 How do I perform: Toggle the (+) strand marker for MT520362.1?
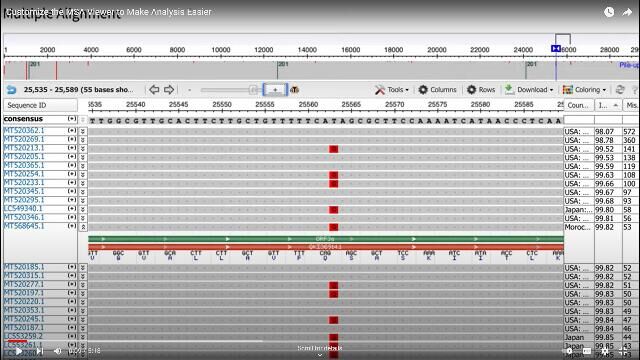72,131
